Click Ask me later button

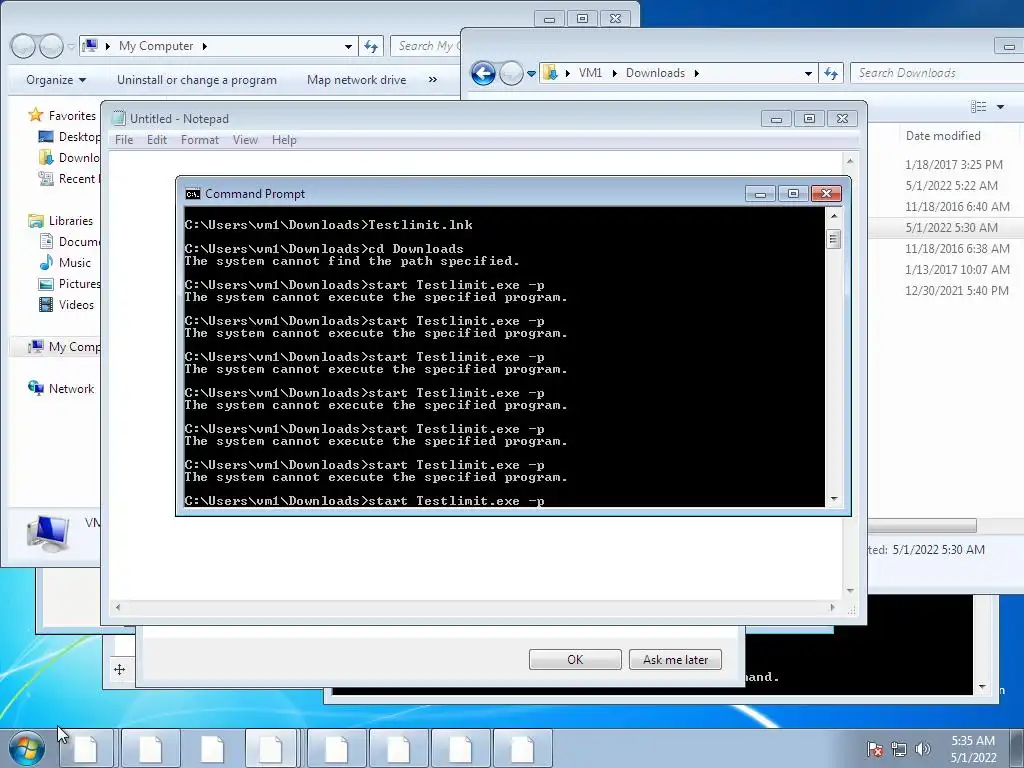(x=675, y=660)
